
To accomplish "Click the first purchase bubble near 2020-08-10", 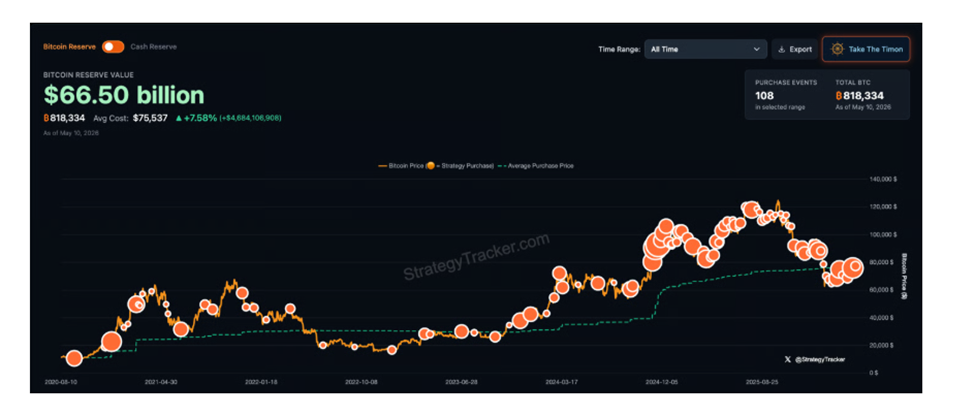I will click(74, 358).
